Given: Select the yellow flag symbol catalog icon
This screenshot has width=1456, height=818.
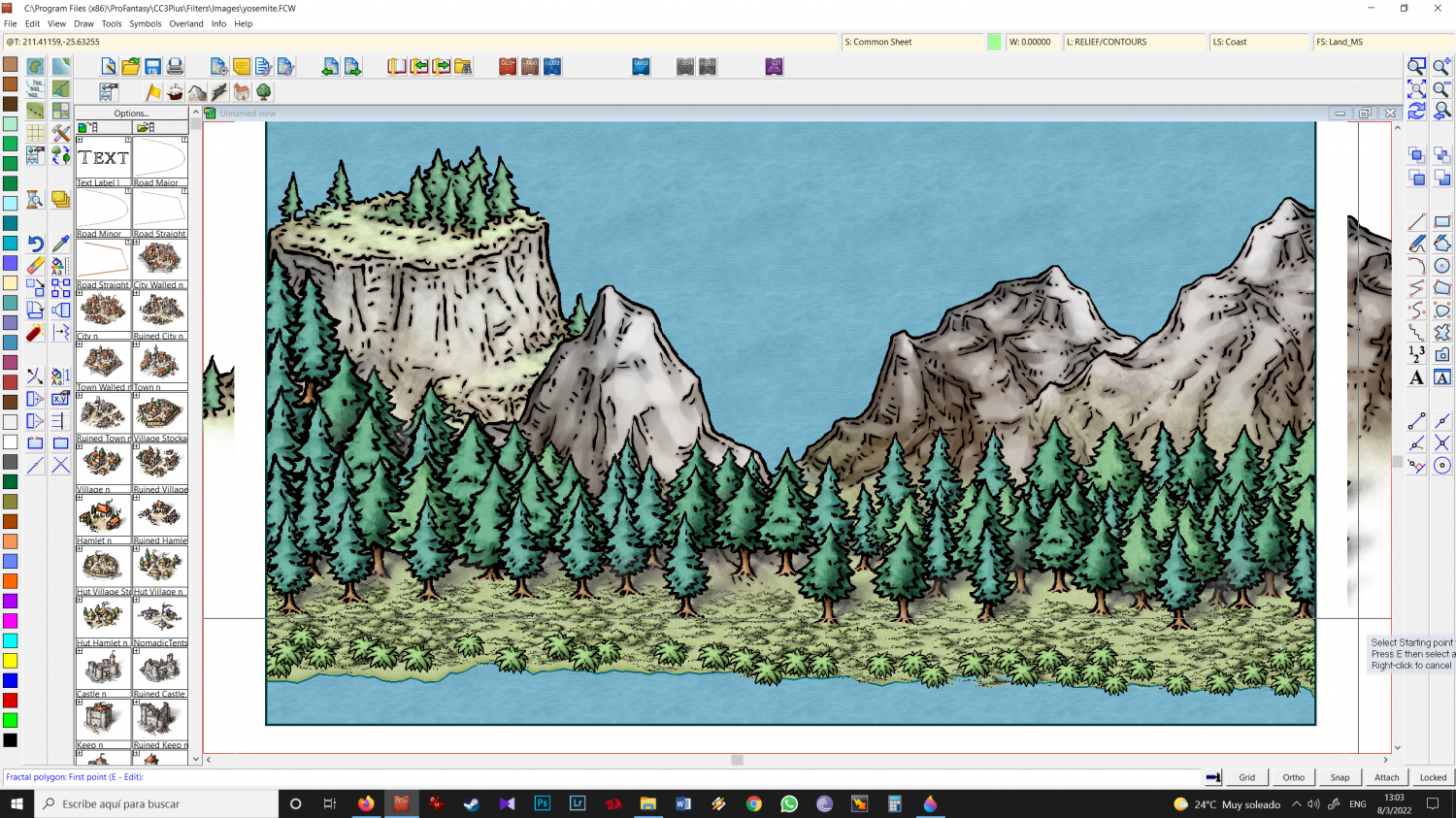Looking at the screenshot, I should pos(153,92).
